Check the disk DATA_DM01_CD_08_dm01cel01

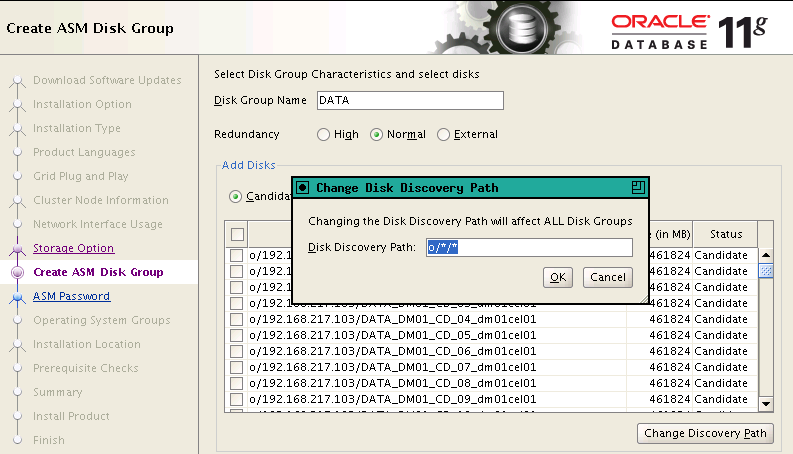236,383
